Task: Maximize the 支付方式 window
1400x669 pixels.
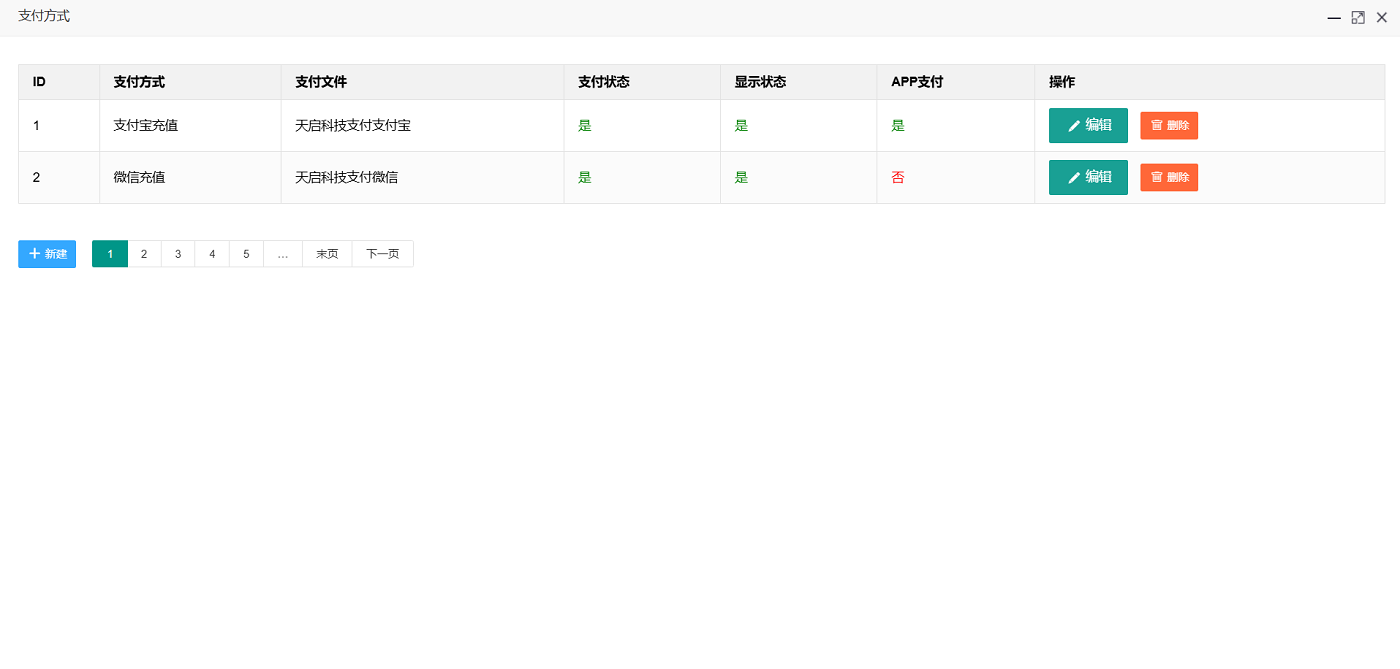Action: pyautogui.click(x=1358, y=18)
